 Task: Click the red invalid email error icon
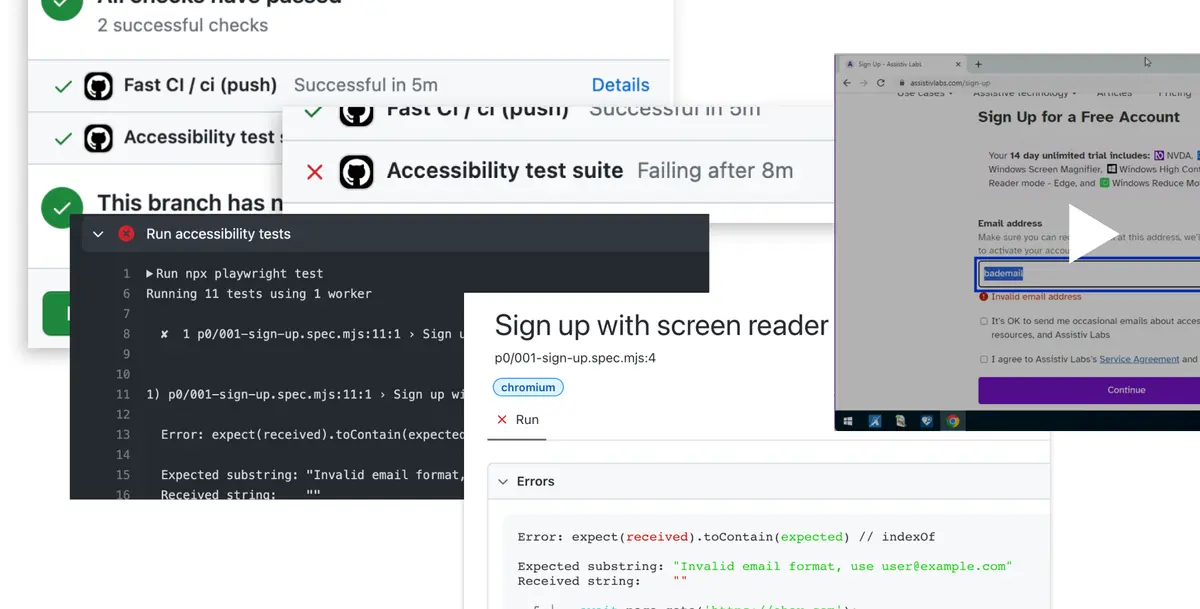tap(984, 297)
